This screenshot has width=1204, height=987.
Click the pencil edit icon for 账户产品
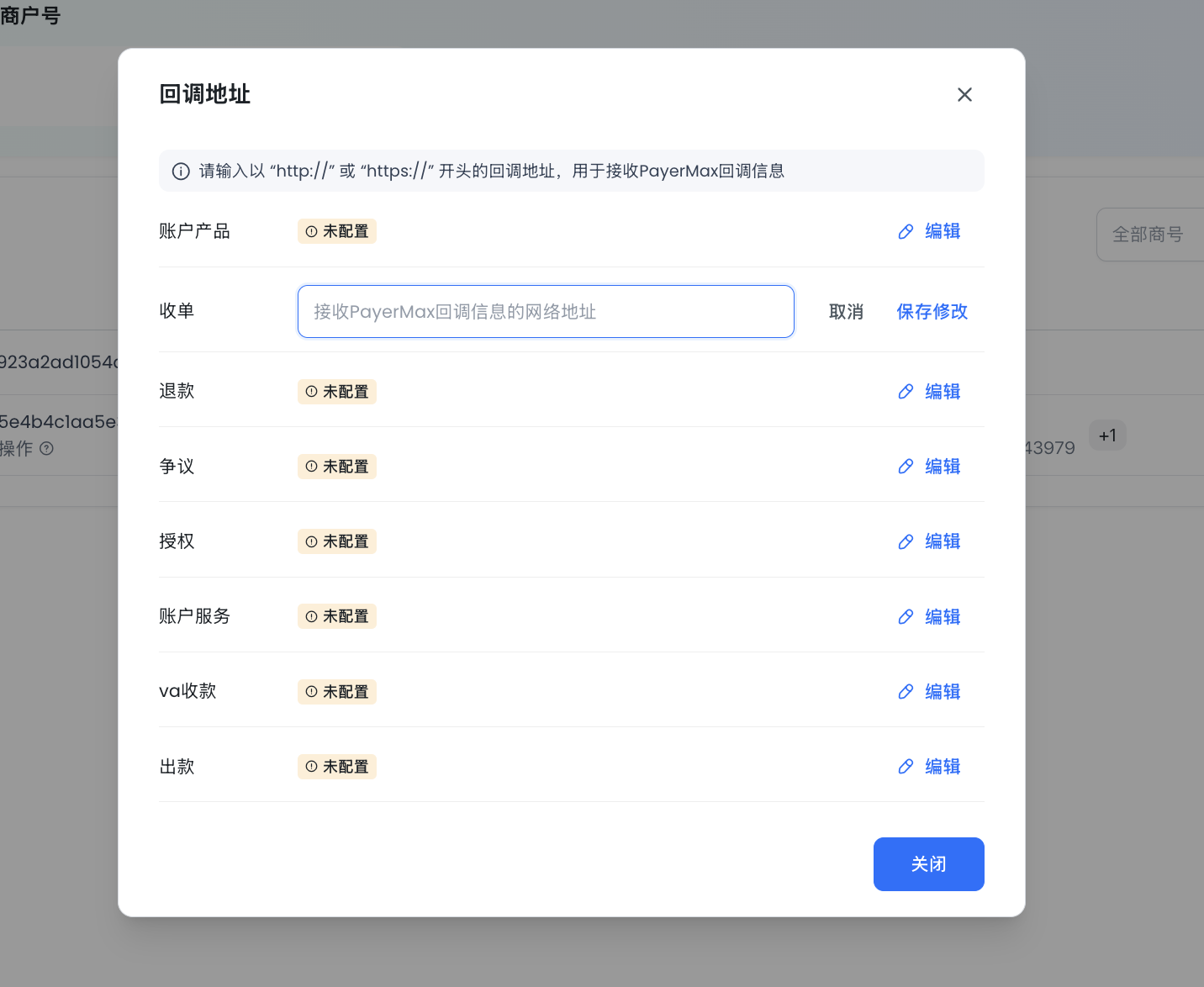pos(906,231)
